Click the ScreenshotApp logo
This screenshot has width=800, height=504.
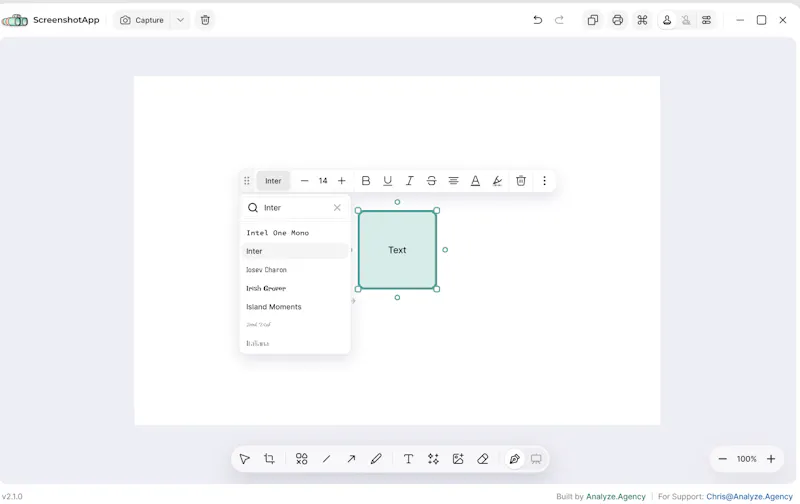coord(15,20)
